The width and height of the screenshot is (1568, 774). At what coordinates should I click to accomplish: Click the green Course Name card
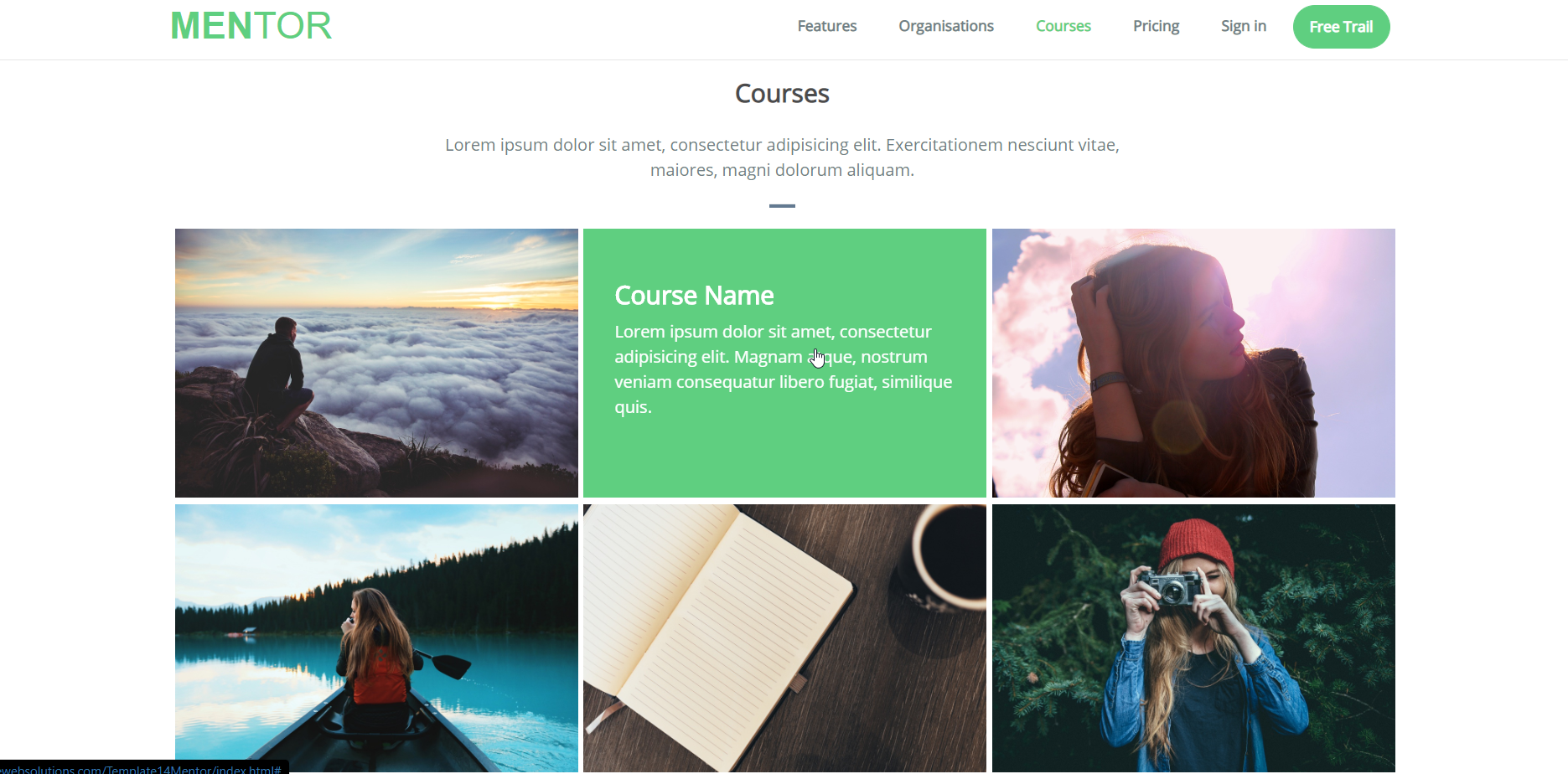click(784, 363)
